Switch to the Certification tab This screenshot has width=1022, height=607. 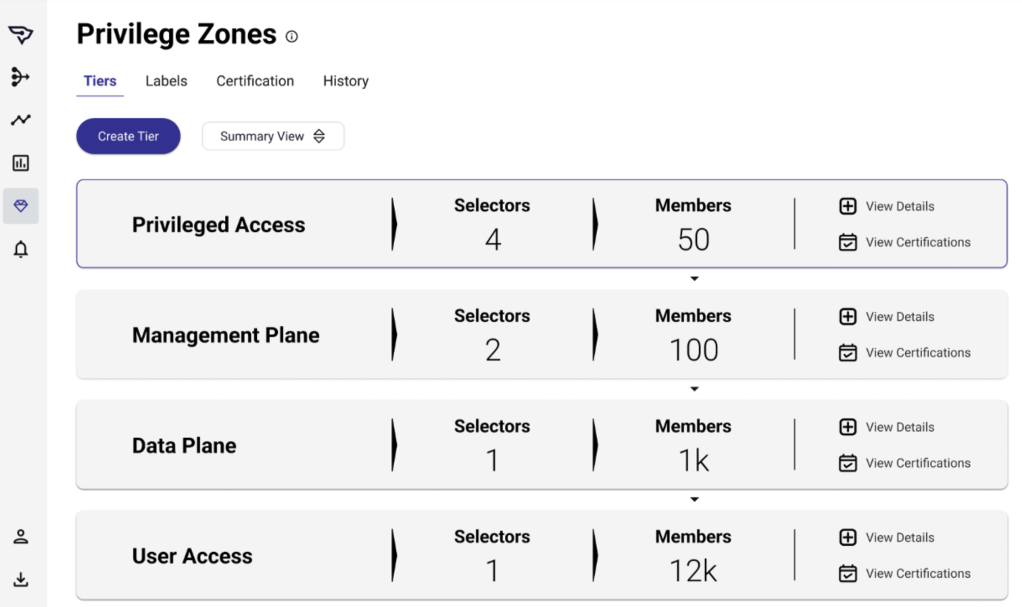255,81
